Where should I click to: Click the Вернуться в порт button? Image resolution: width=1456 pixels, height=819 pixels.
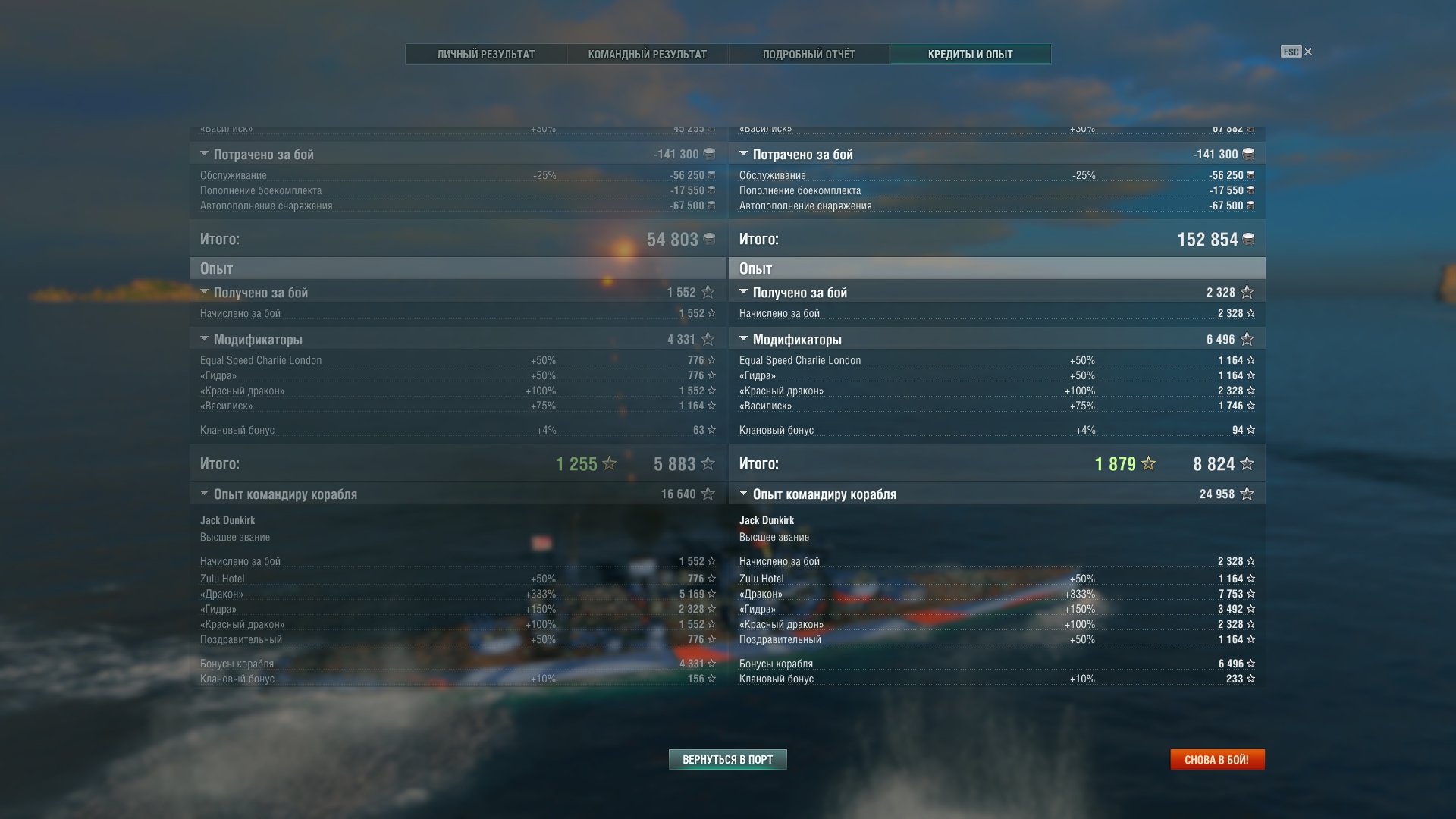click(x=727, y=759)
